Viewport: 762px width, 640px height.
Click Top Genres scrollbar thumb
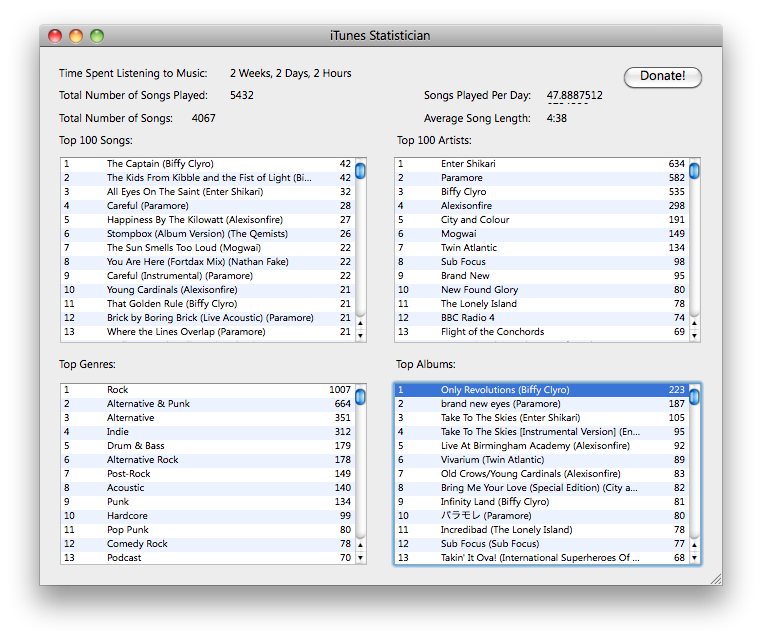tap(360, 397)
